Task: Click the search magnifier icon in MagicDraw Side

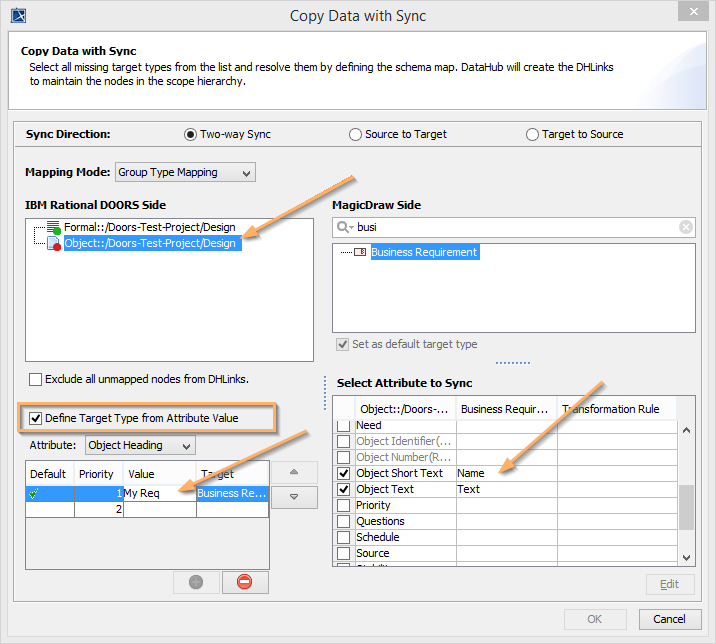Action: (x=342, y=227)
